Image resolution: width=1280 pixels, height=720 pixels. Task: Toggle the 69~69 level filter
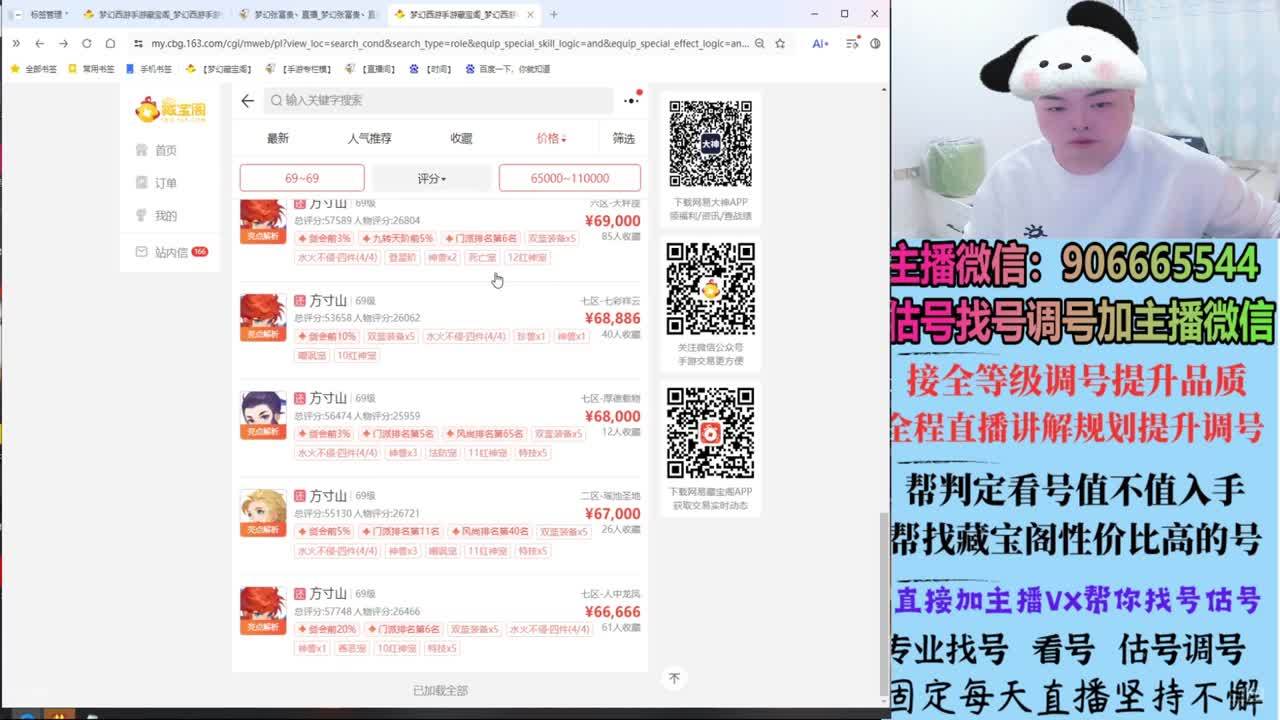[x=301, y=178]
